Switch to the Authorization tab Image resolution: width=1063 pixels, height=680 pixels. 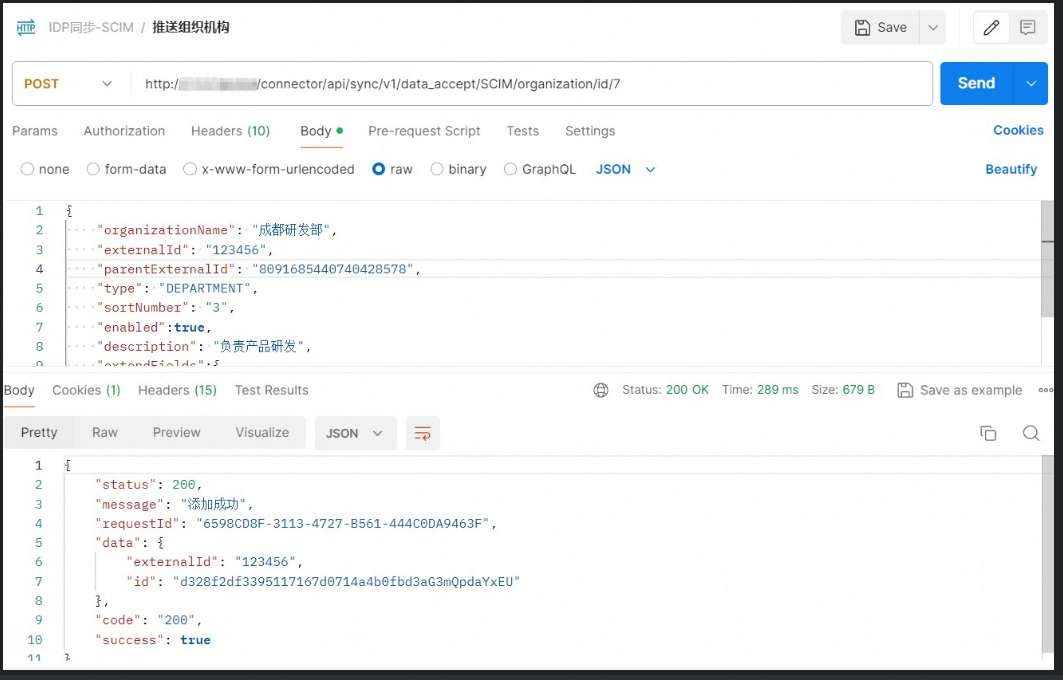click(x=124, y=131)
